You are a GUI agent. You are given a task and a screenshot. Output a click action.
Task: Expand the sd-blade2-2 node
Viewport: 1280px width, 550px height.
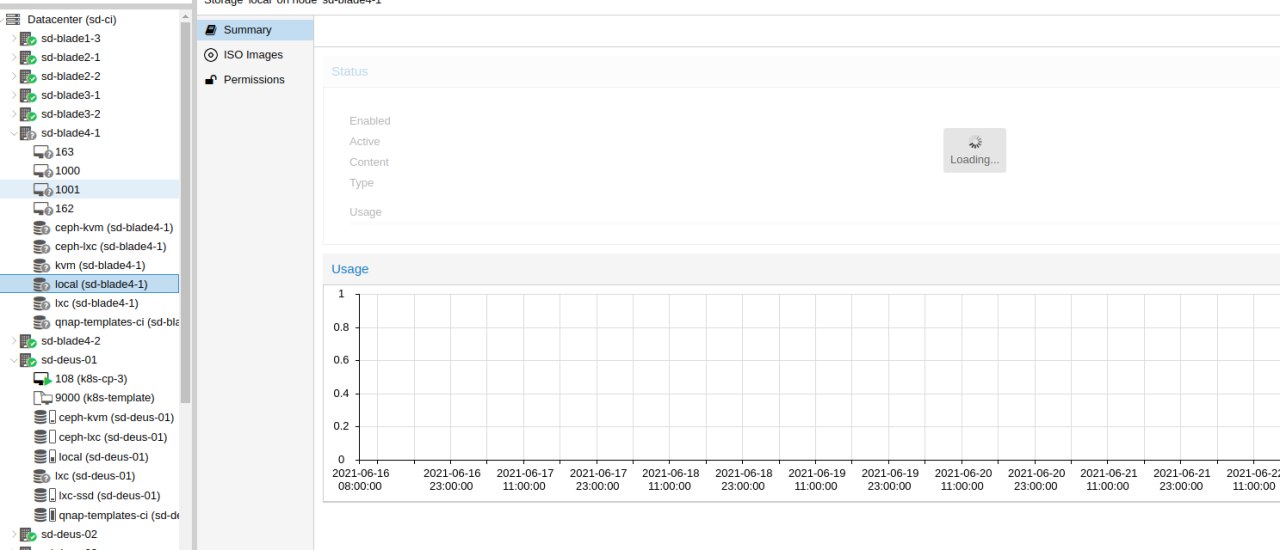point(13,76)
